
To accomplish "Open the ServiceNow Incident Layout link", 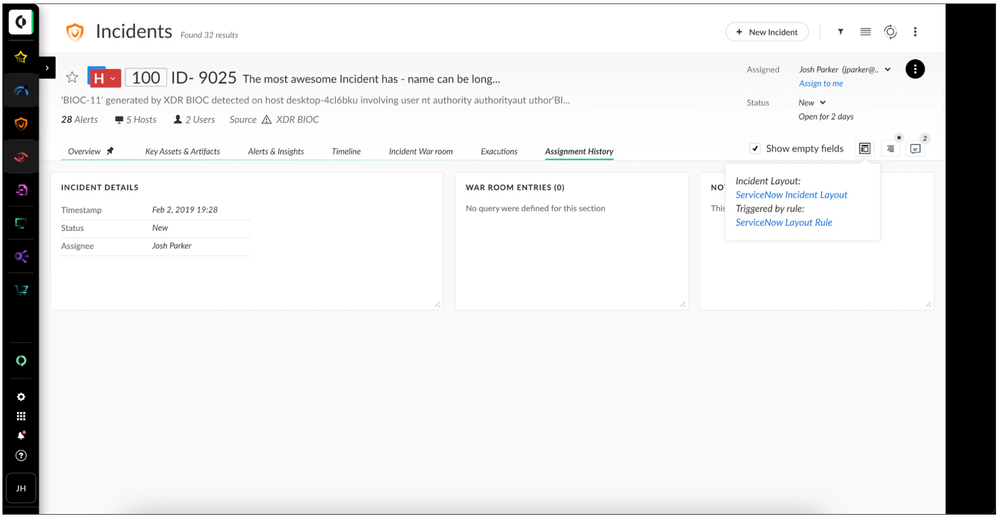I will [791, 195].
